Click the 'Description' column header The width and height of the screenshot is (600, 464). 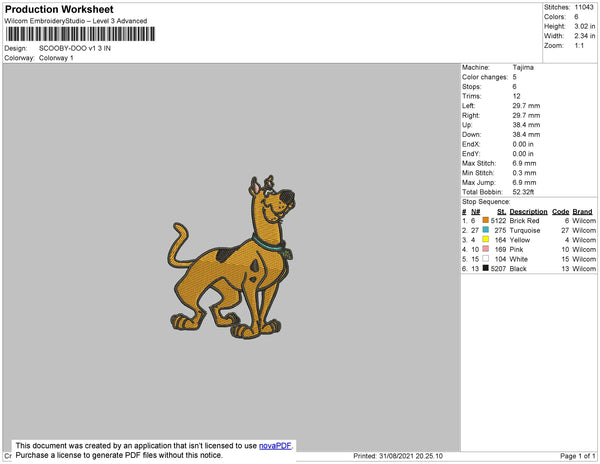point(528,212)
